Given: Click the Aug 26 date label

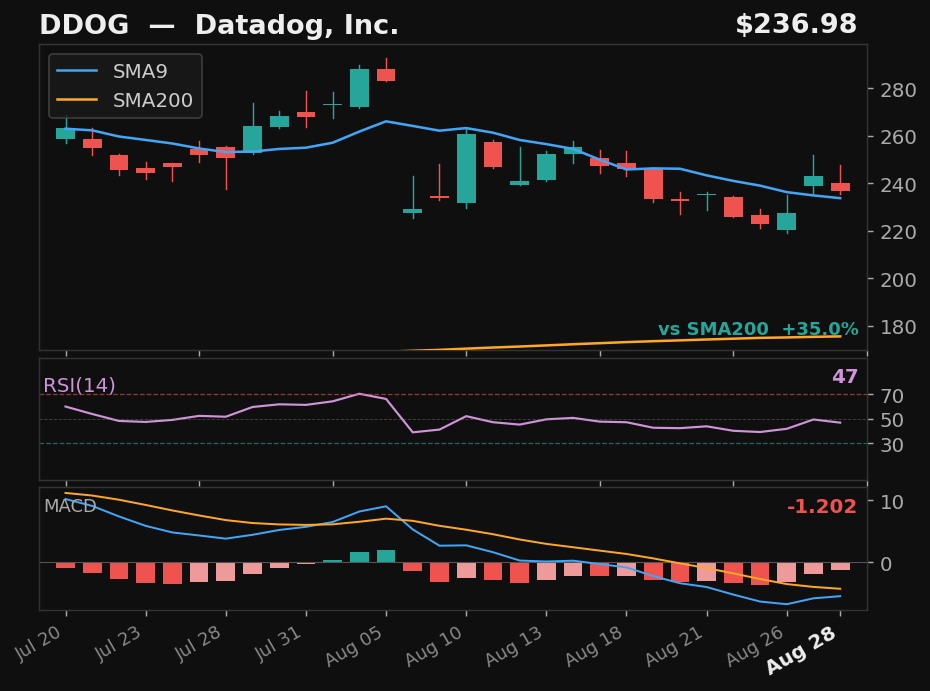Looking at the screenshot, I should click(756, 645).
